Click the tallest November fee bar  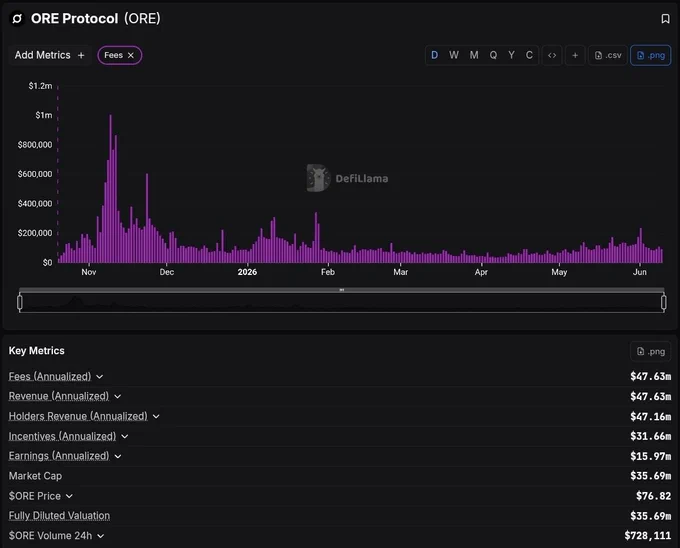[x=111, y=189]
